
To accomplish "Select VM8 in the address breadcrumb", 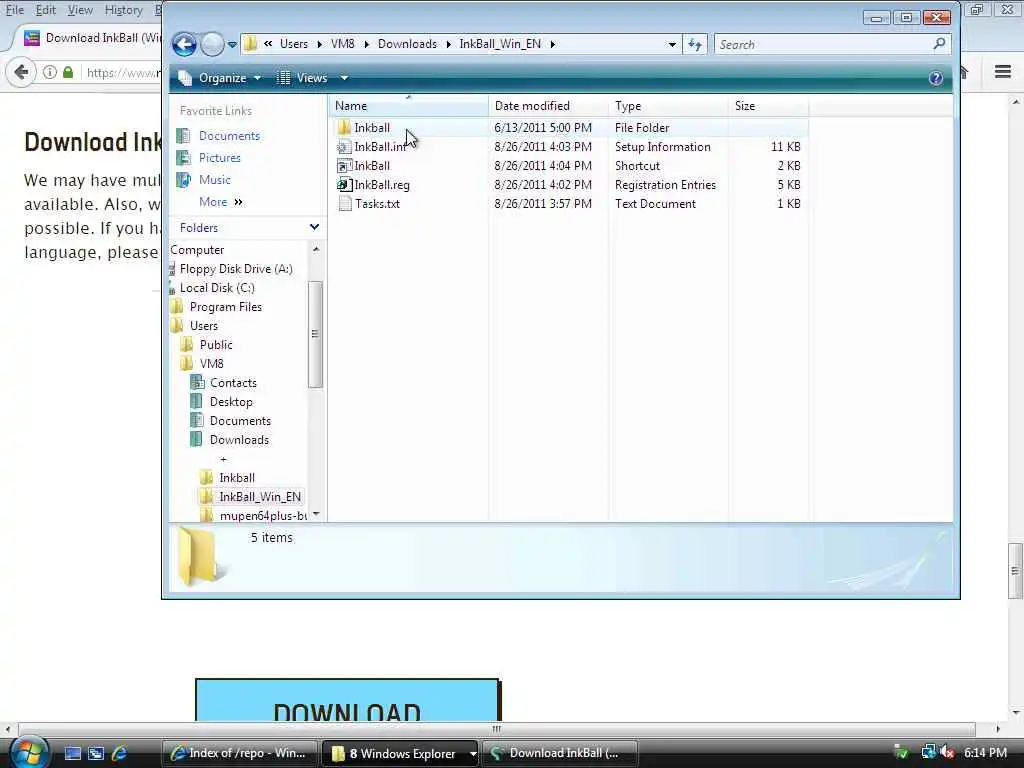I will (x=343, y=44).
